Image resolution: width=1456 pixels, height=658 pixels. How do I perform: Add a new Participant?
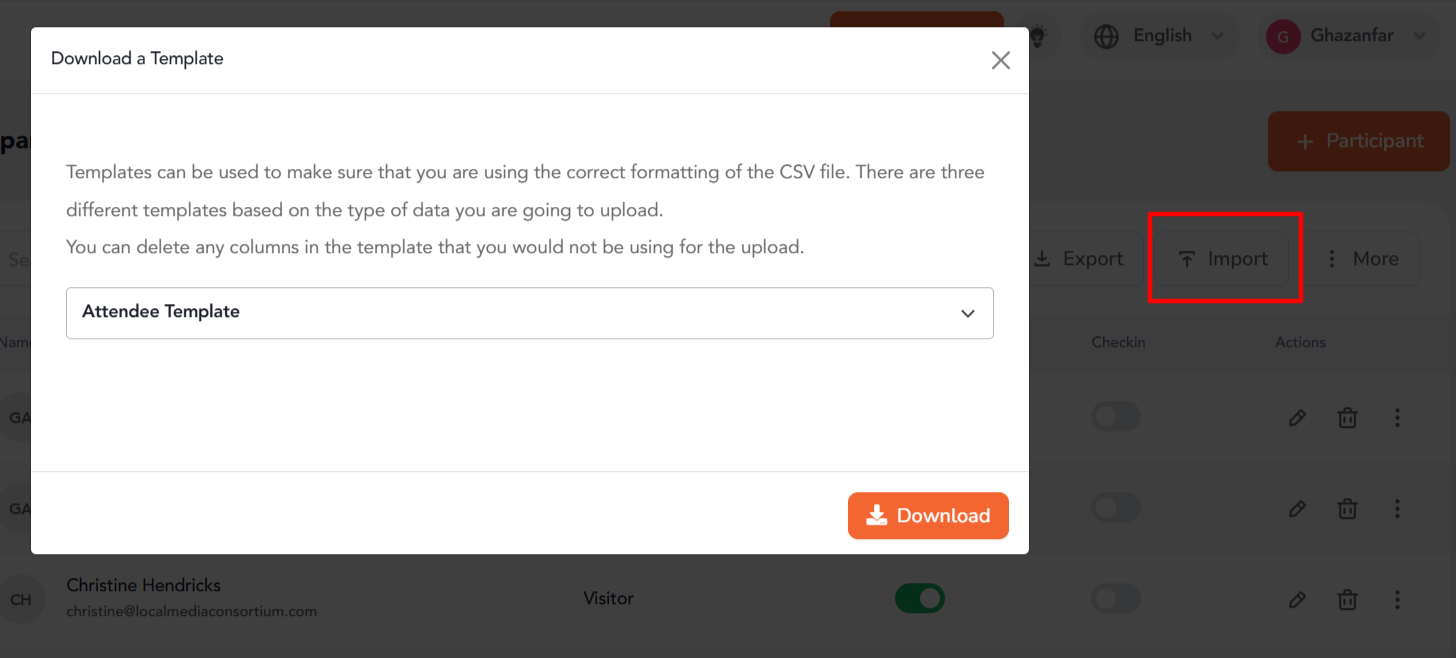click(x=1358, y=141)
